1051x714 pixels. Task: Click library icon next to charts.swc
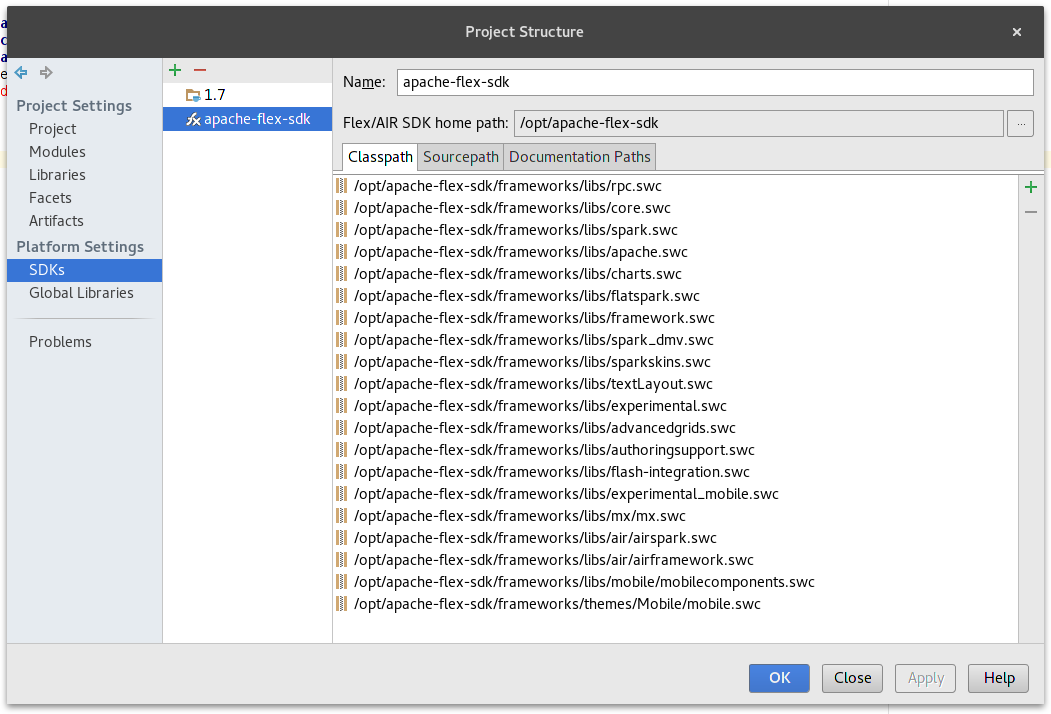pos(342,274)
